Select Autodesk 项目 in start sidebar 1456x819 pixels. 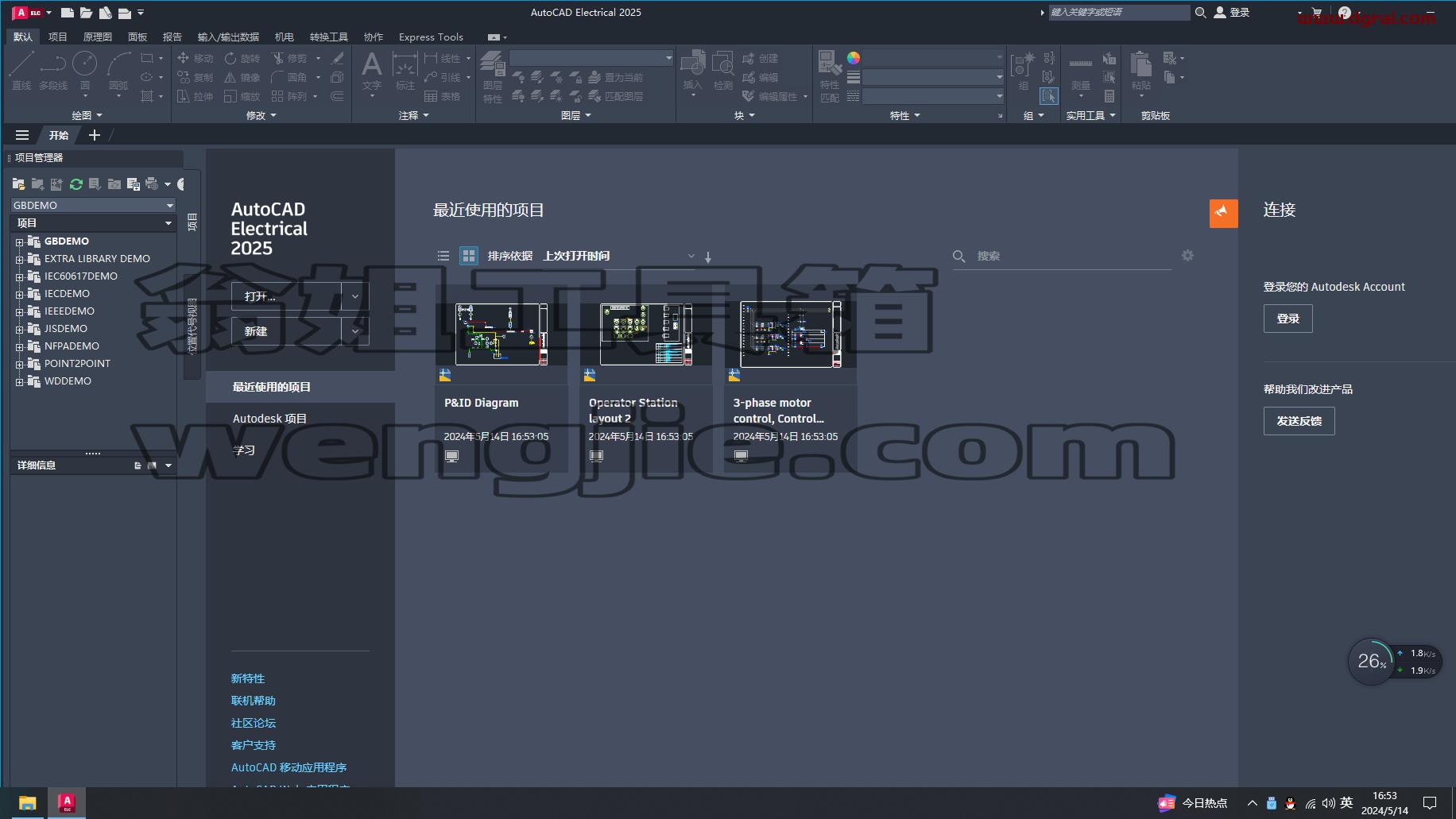coord(269,419)
